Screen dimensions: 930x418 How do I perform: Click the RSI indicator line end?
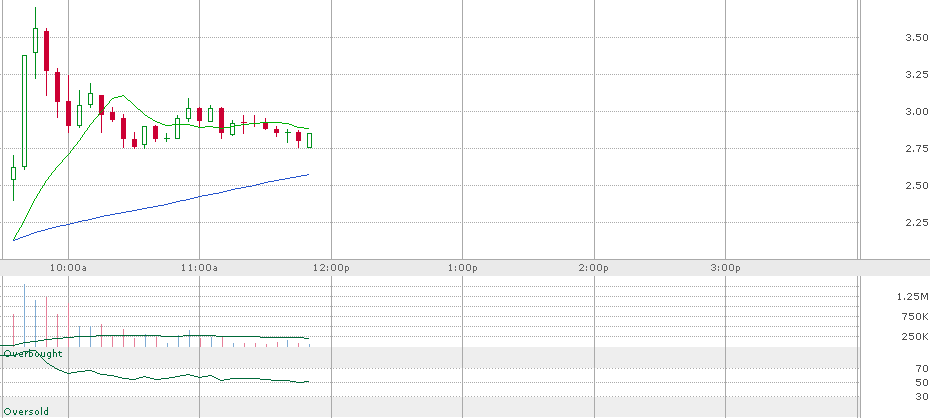(x=308, y=382)
